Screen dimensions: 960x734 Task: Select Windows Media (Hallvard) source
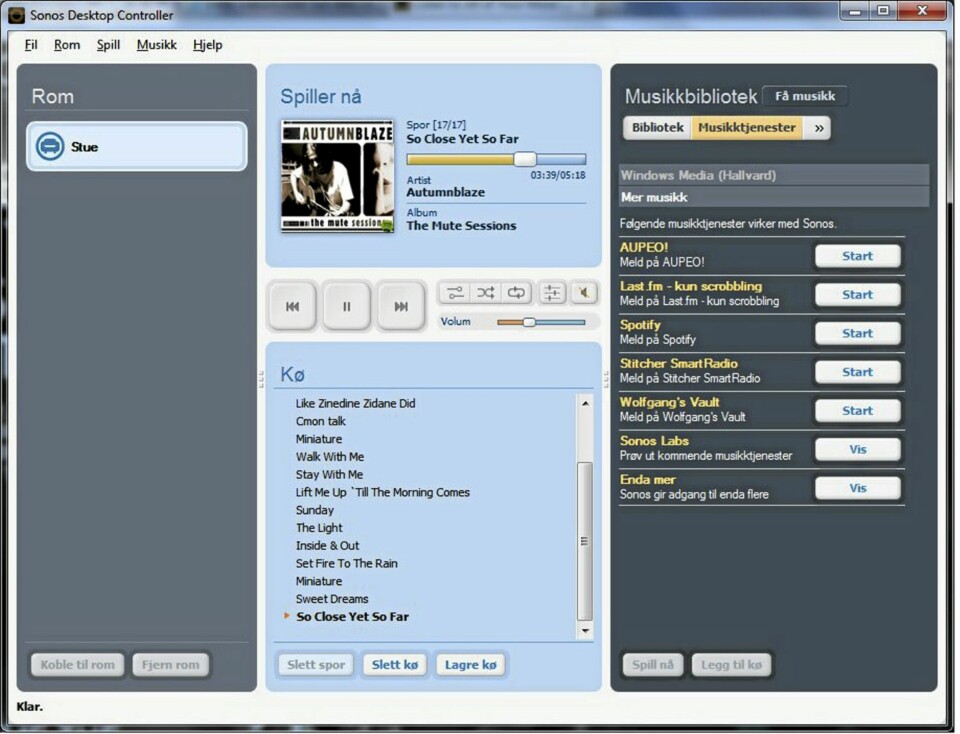[774, 175]
